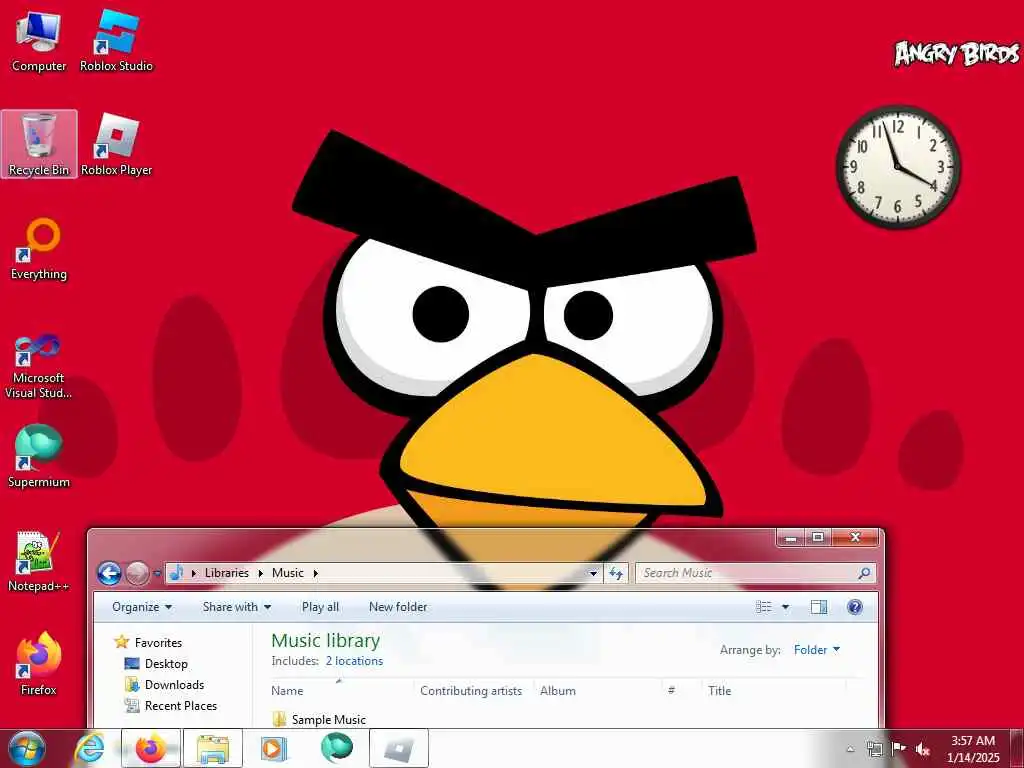Show hidden system tray icons
1024x768 pixels.
850,749
